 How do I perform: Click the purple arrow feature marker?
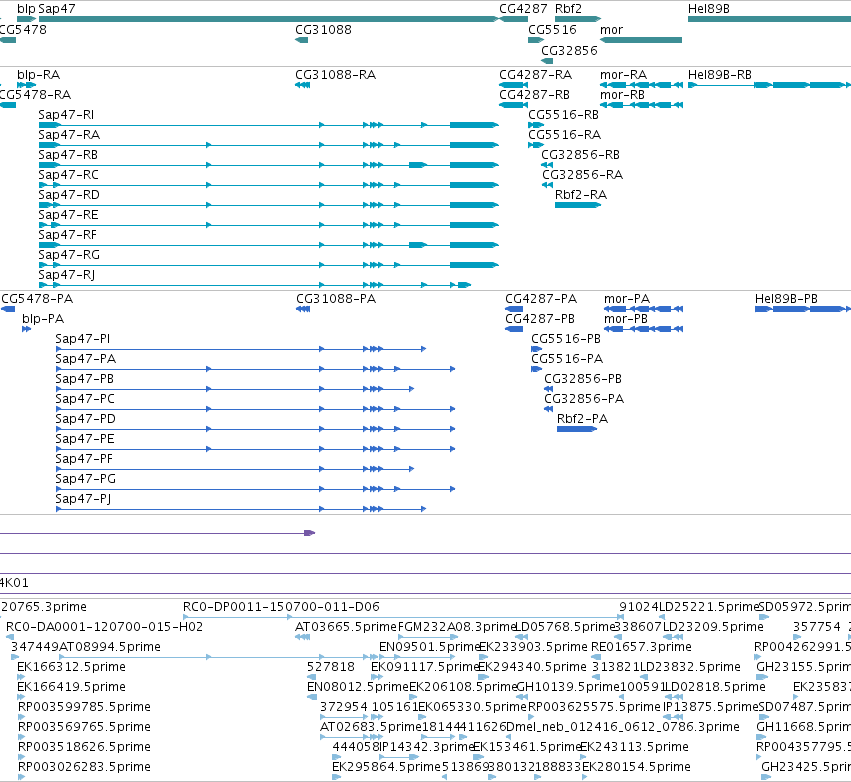click(x=309, y=533)
